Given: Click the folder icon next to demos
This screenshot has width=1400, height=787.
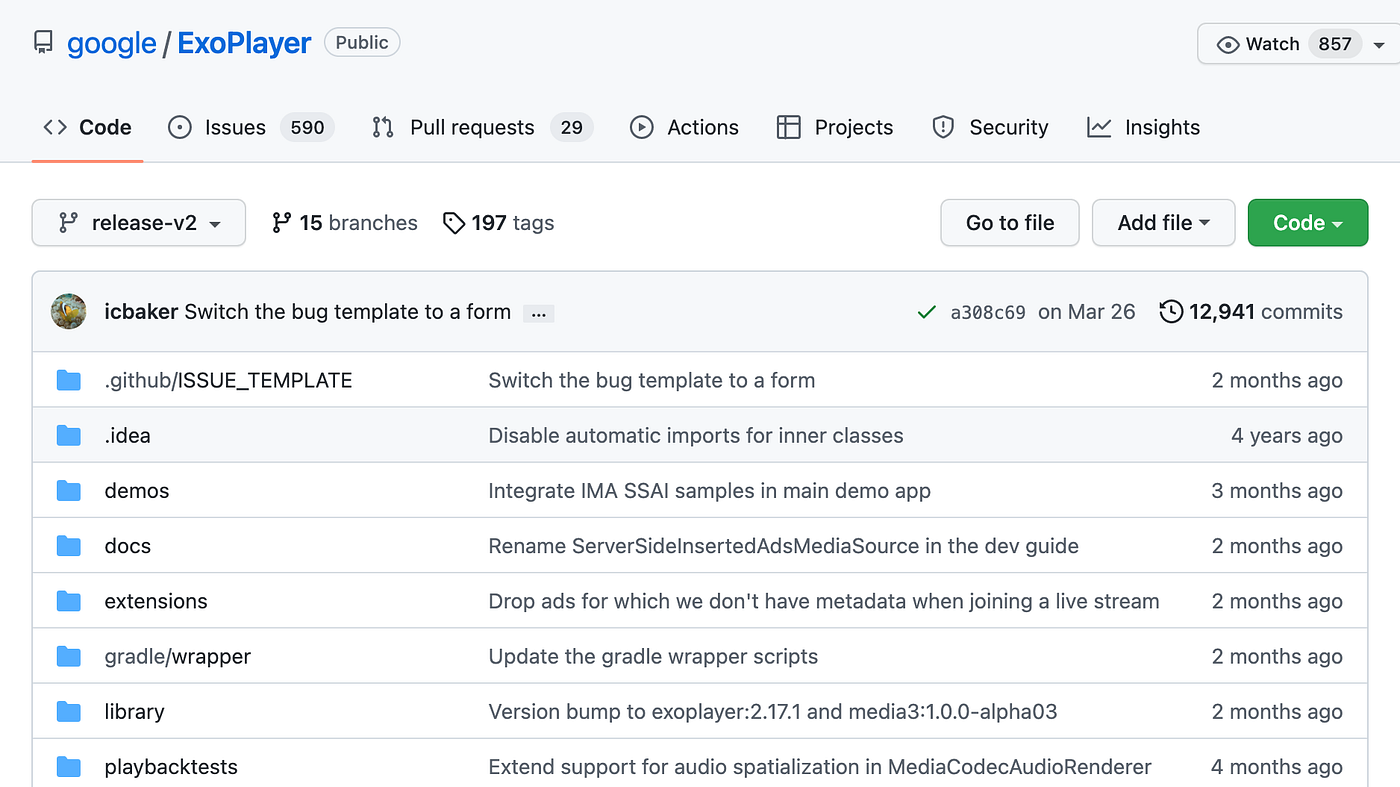Looking at the screenshot, I should pyautogui.click(x=68, y=490).
